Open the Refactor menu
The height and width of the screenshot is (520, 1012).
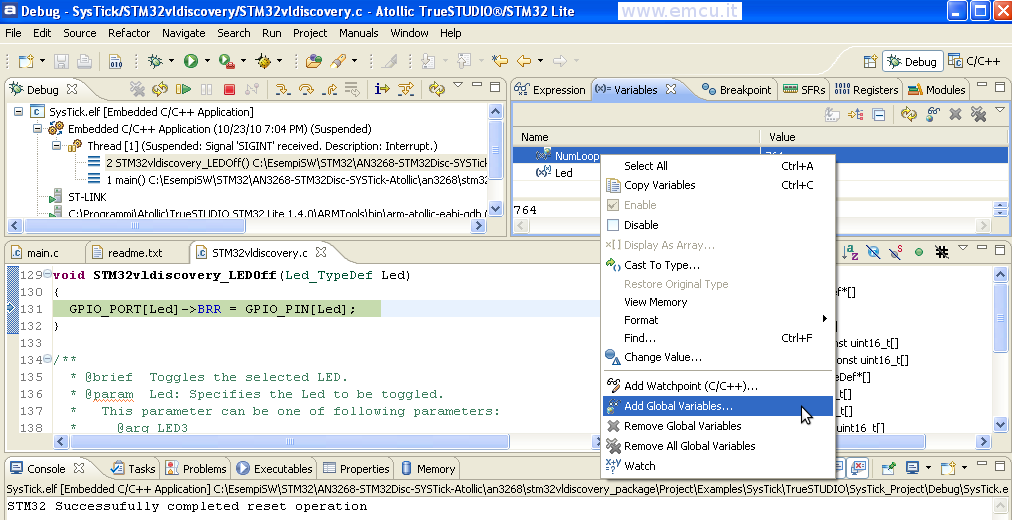(x=129, y=33)
